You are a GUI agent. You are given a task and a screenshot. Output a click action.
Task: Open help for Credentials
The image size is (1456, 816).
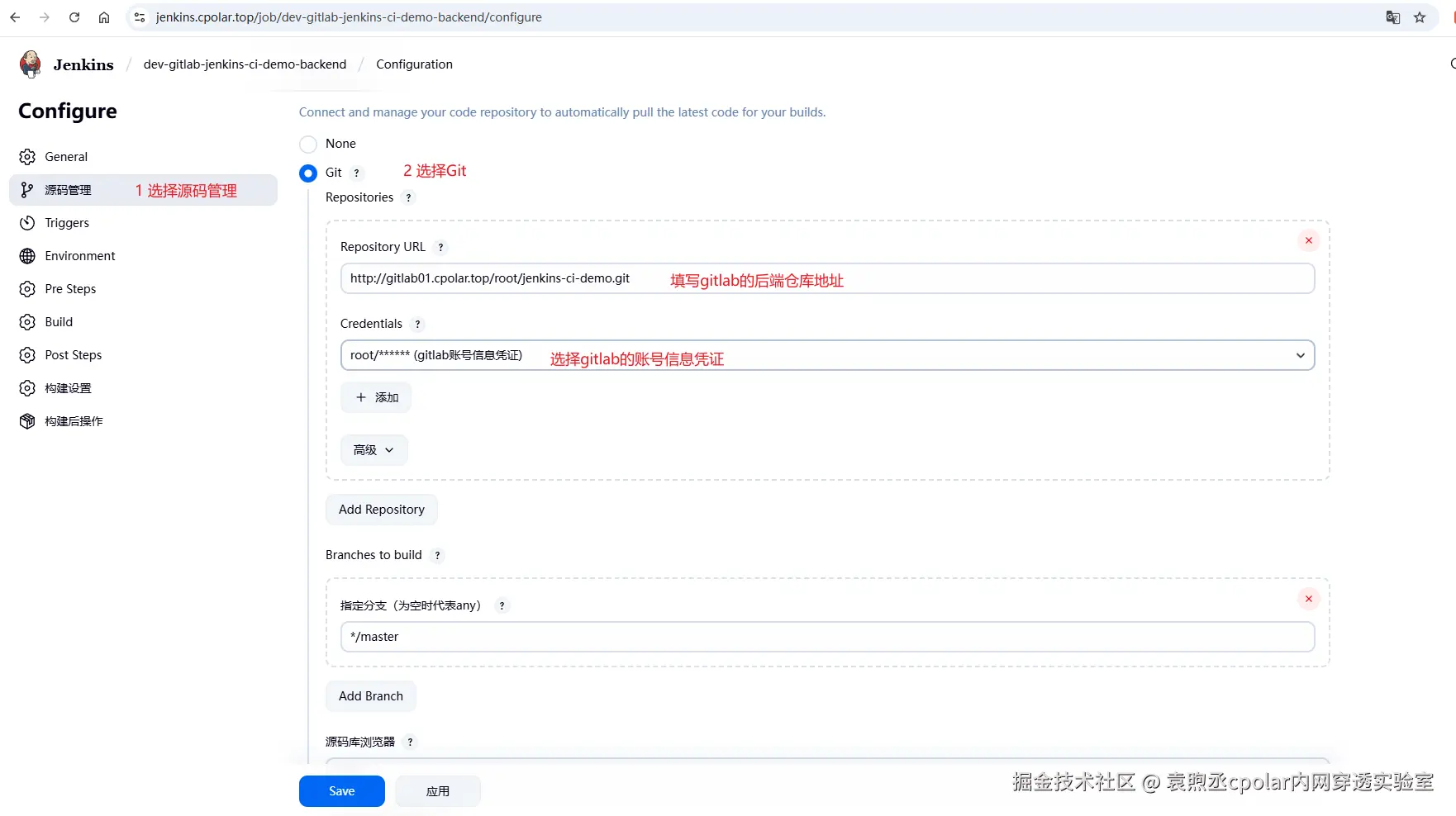pyautogui.click(x=417, y=325)
